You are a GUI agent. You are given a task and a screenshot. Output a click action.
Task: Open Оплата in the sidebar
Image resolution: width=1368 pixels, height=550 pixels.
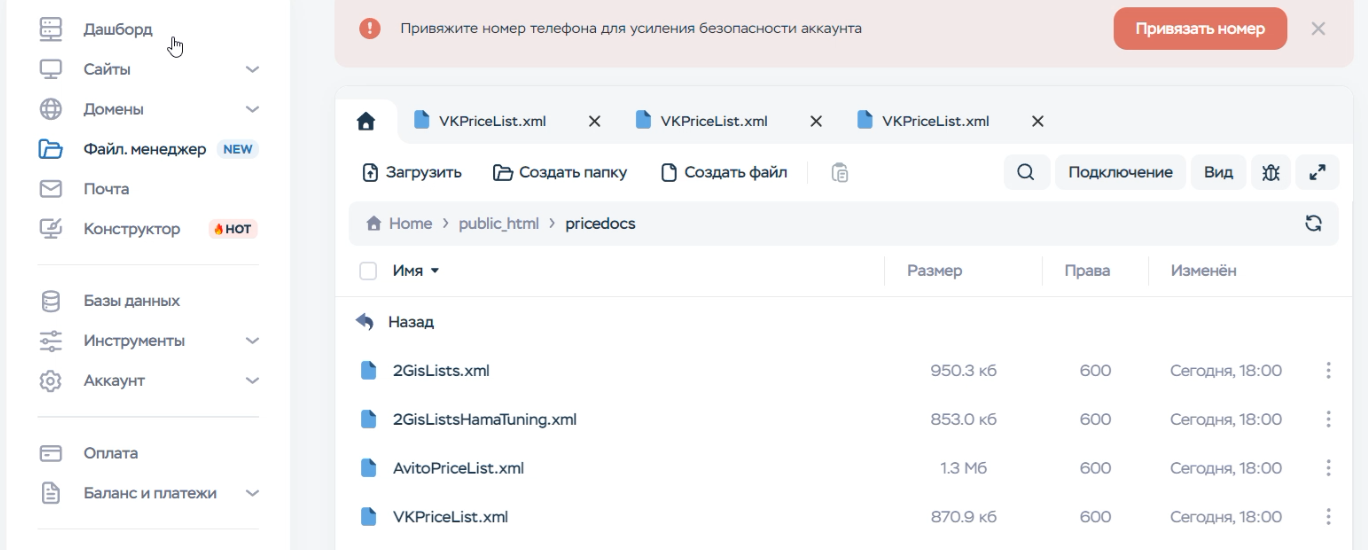click(x=111, y=453)
